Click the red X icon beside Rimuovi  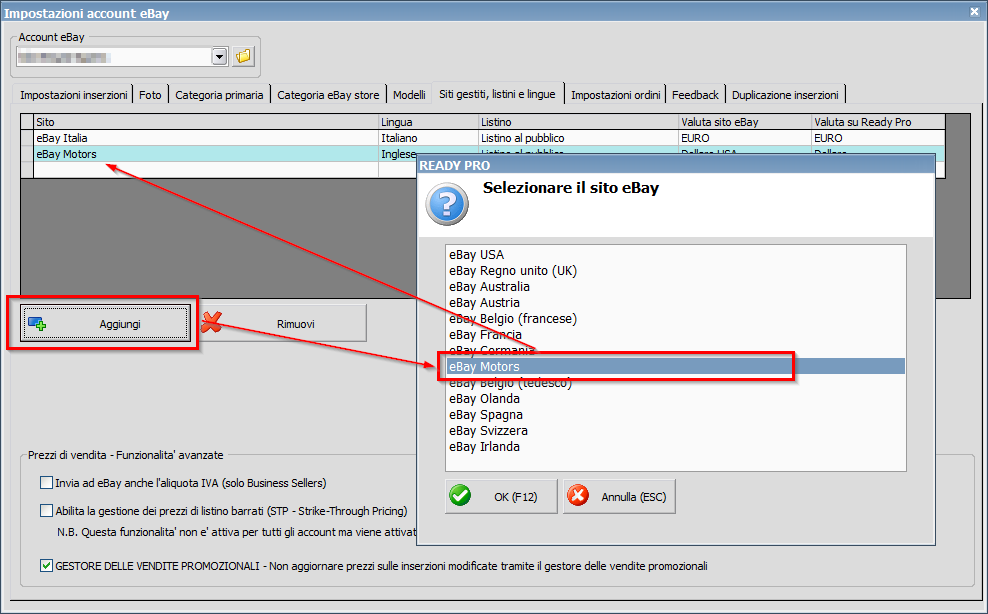pos(212,323)
